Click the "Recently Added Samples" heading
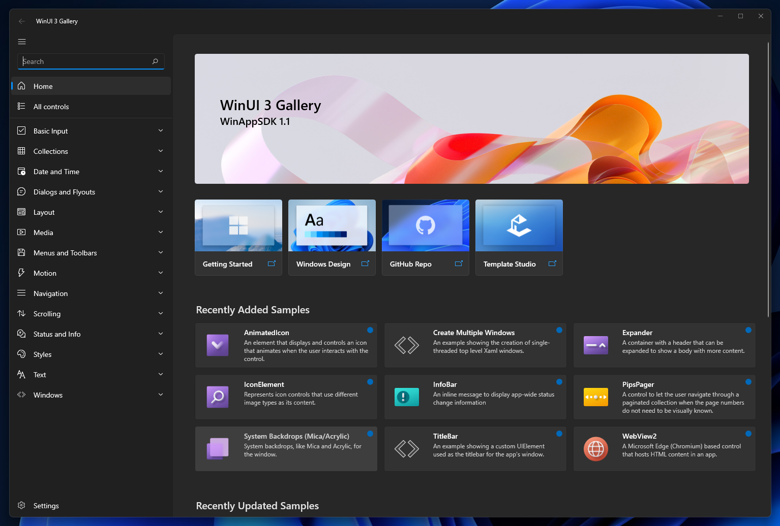Image resolution: width=780 pixels, height=526 pixels. 253,310
